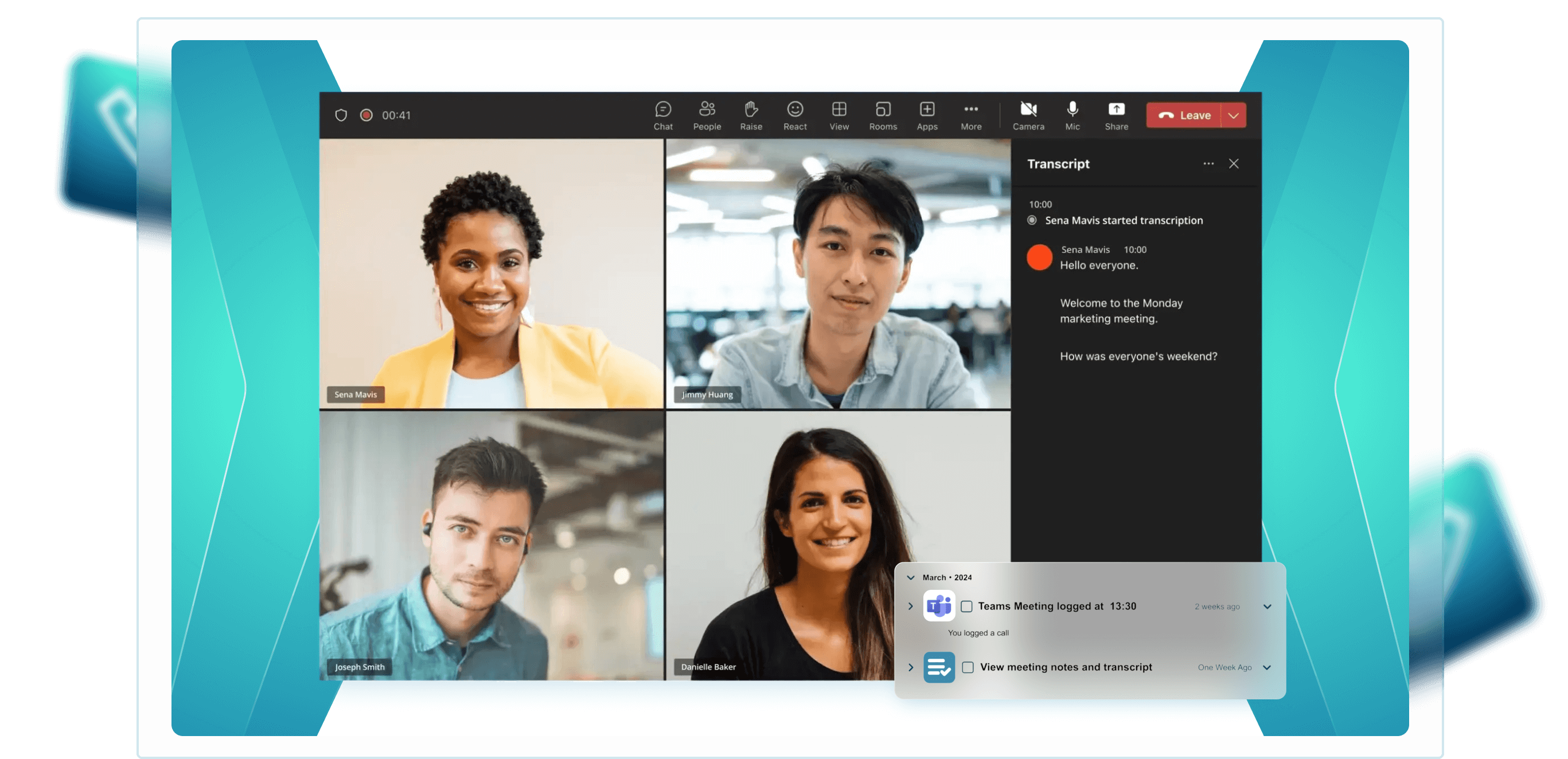The image size is (1568, 759).
Task: Click the Microsoft Teams icon
Action: click(x=939, y=605)
